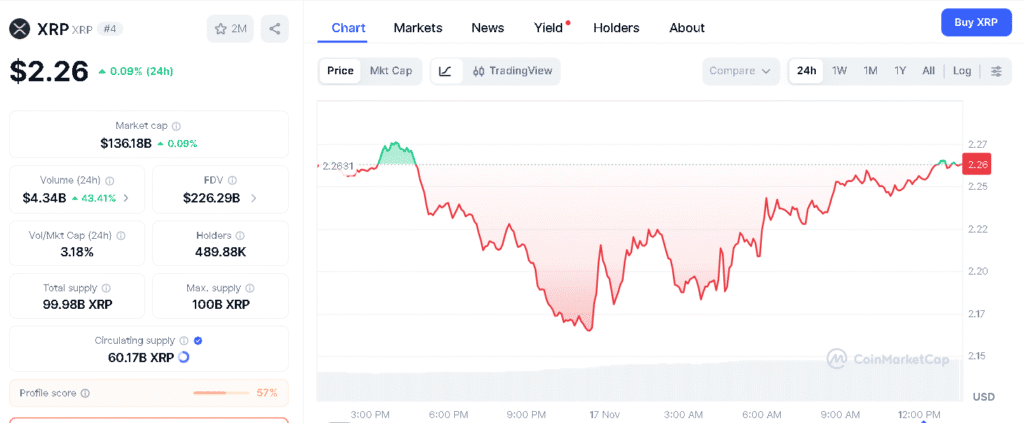
Task: Click info icon beside Vol/Mkt Cap (24h)
Action: tap(121, 236)
